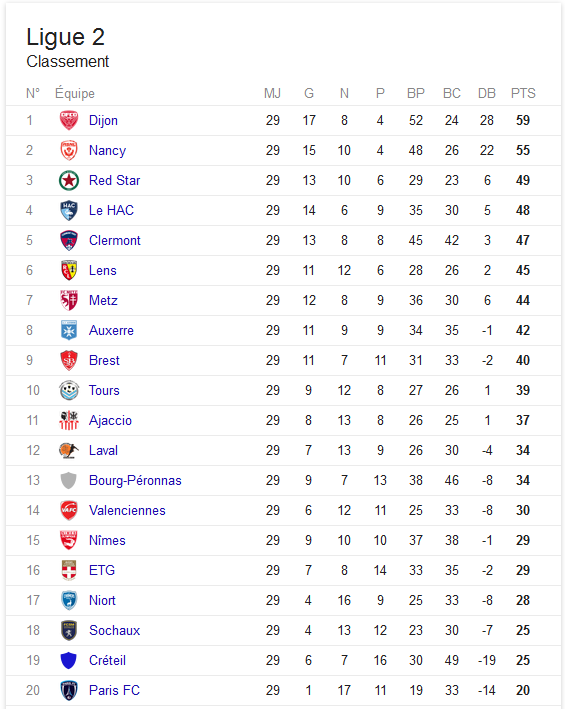Click the PTS column header
Screen dimensions: 565x709
click(x=523, y=93)
